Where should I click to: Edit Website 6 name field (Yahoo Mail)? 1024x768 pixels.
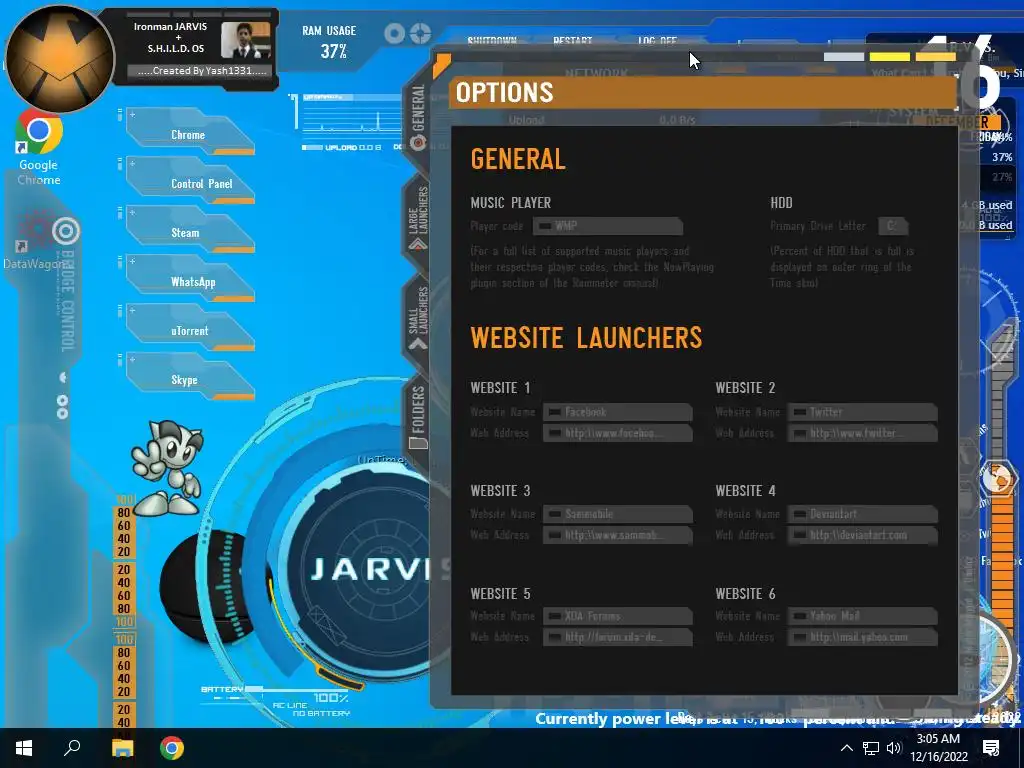click(863, 616)
